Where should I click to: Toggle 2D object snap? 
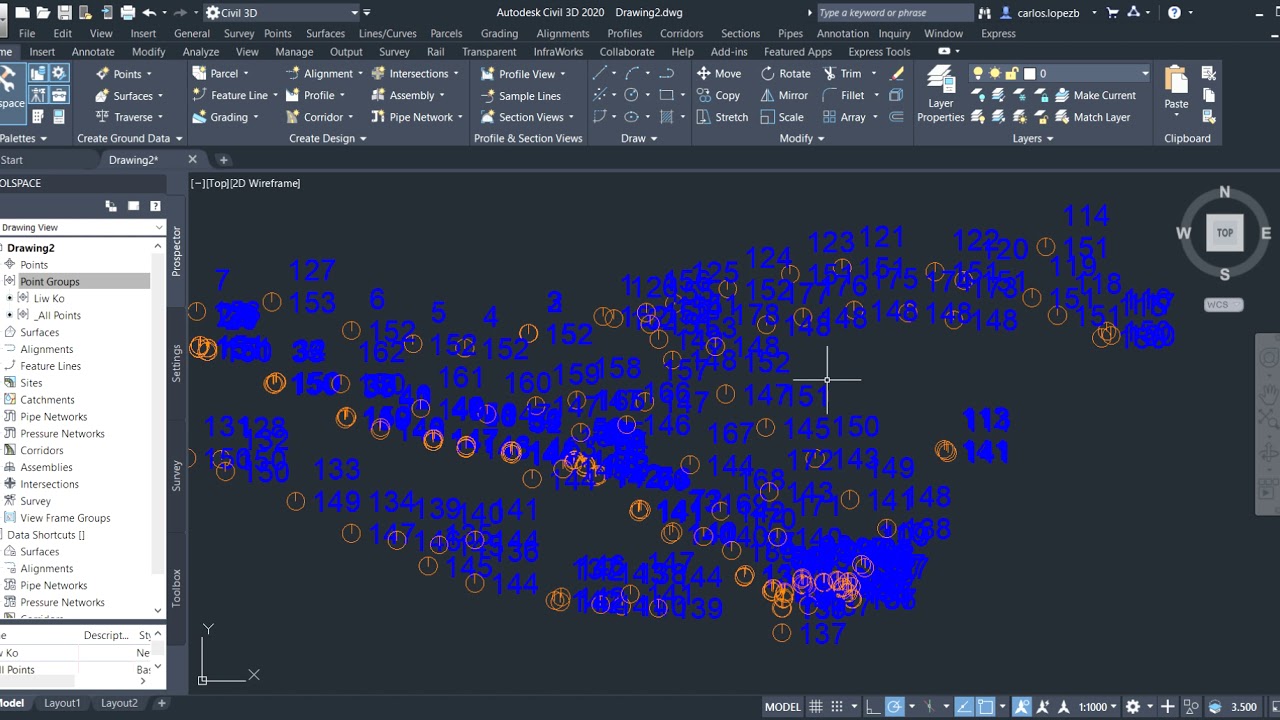[986, 706]
